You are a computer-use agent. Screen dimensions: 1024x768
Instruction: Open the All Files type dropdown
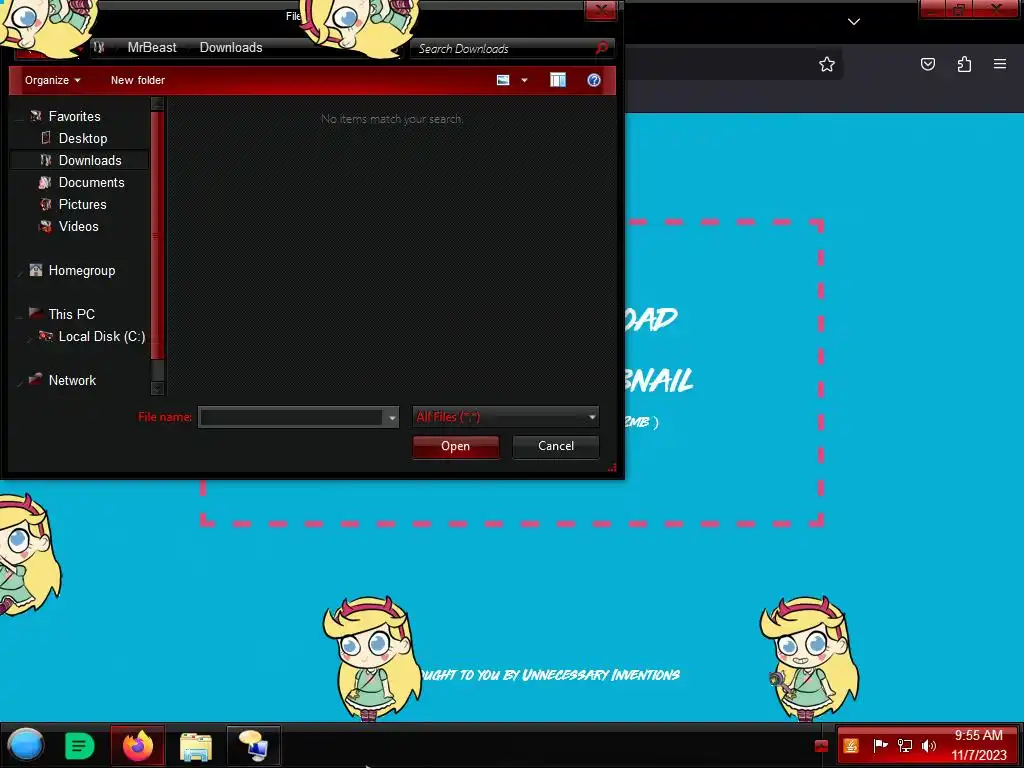(505, 417)
